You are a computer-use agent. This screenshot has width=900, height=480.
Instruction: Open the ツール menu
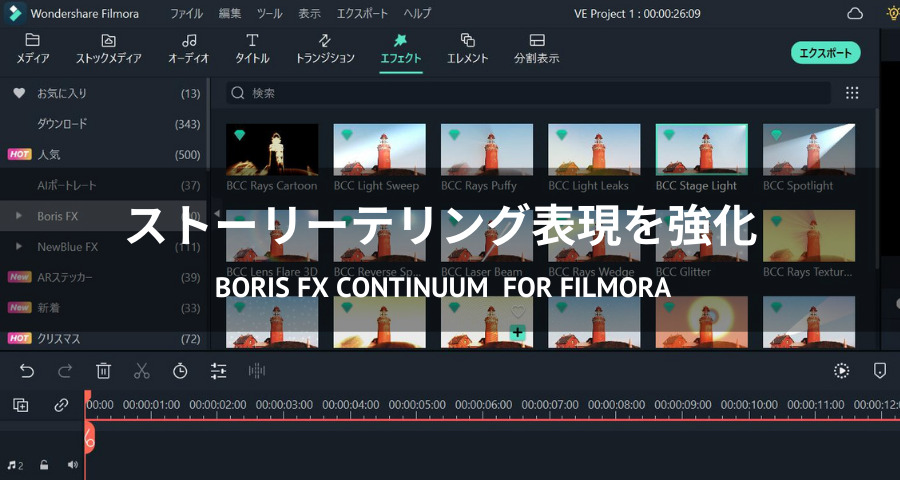[x=269, y=14]
